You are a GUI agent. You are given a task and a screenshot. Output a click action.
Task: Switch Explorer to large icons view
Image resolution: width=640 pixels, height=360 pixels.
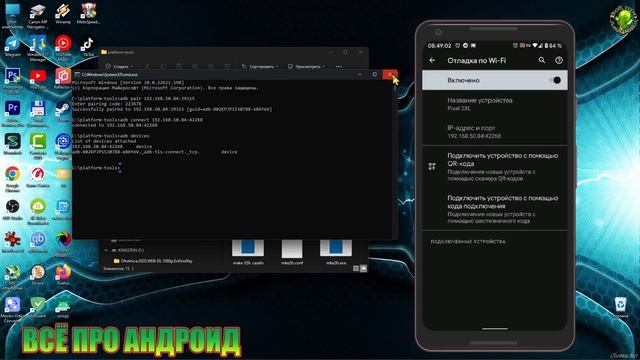(363, 268)
